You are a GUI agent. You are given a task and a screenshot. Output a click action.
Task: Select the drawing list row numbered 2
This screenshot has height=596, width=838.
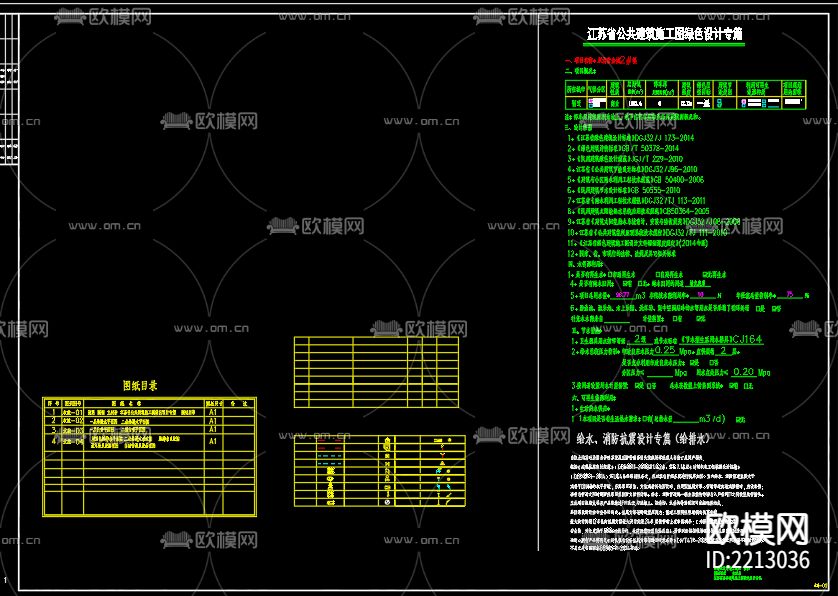coord(150,421)
